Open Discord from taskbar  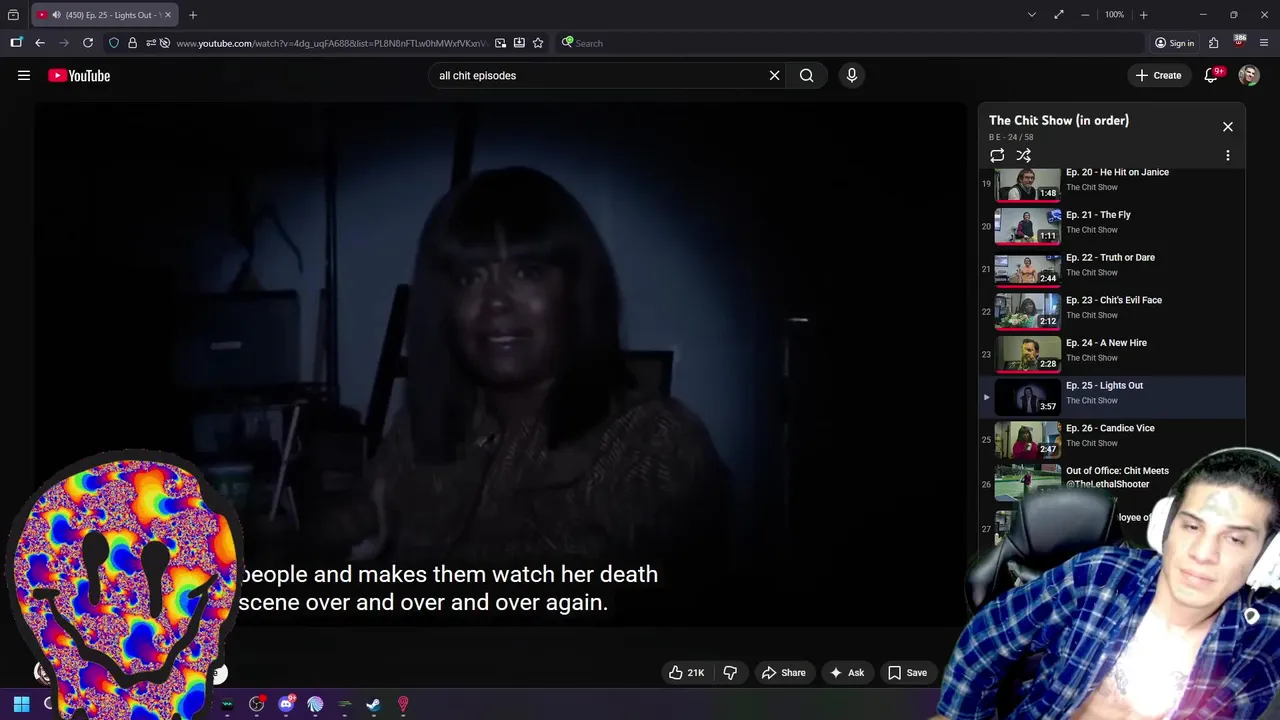[286, 704]
